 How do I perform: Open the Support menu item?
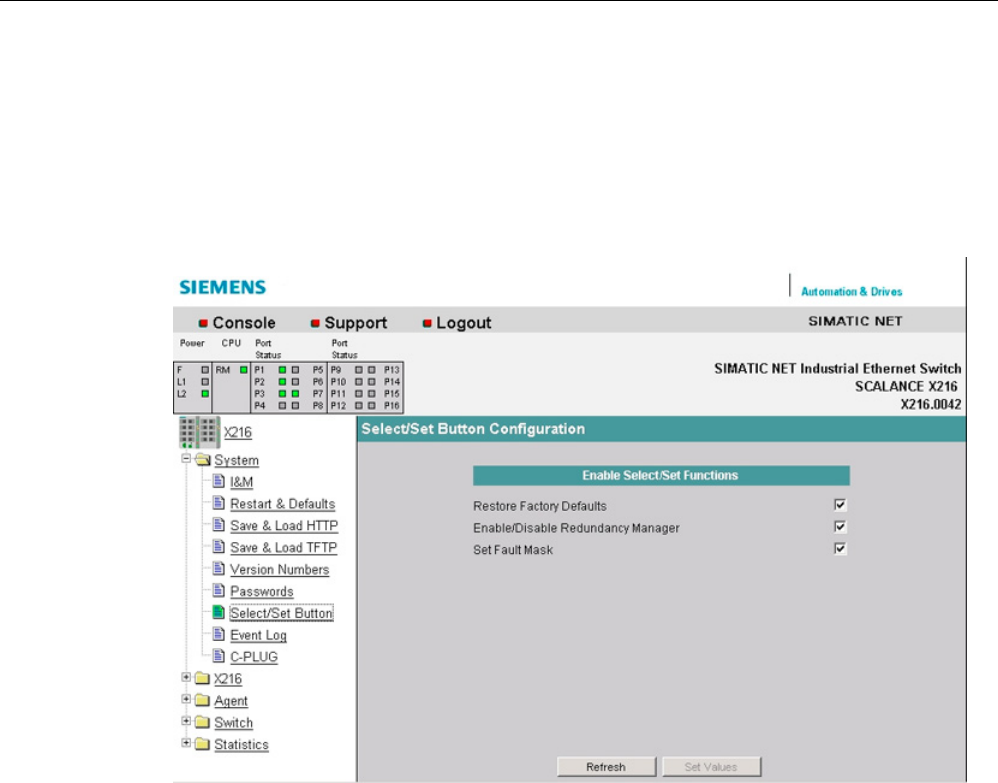pyautogui.click(x=356, y=323)
